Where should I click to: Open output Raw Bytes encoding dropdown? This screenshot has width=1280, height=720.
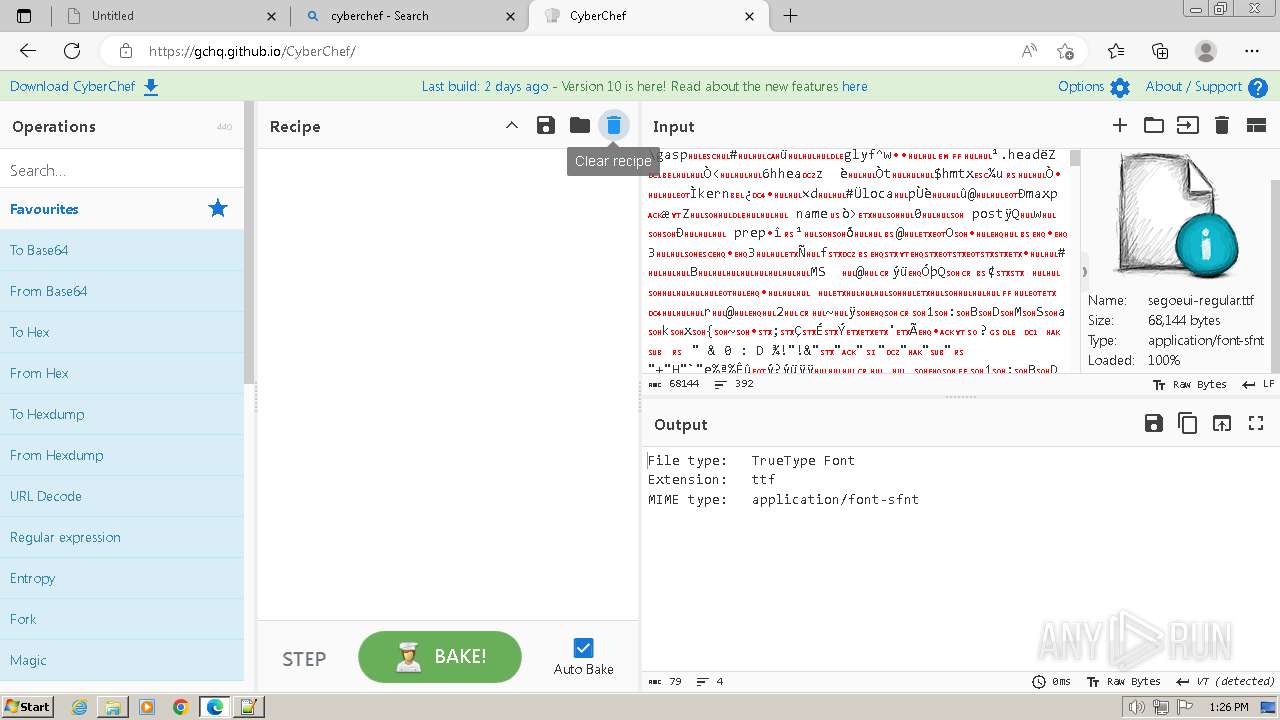tap(1124, 681)
